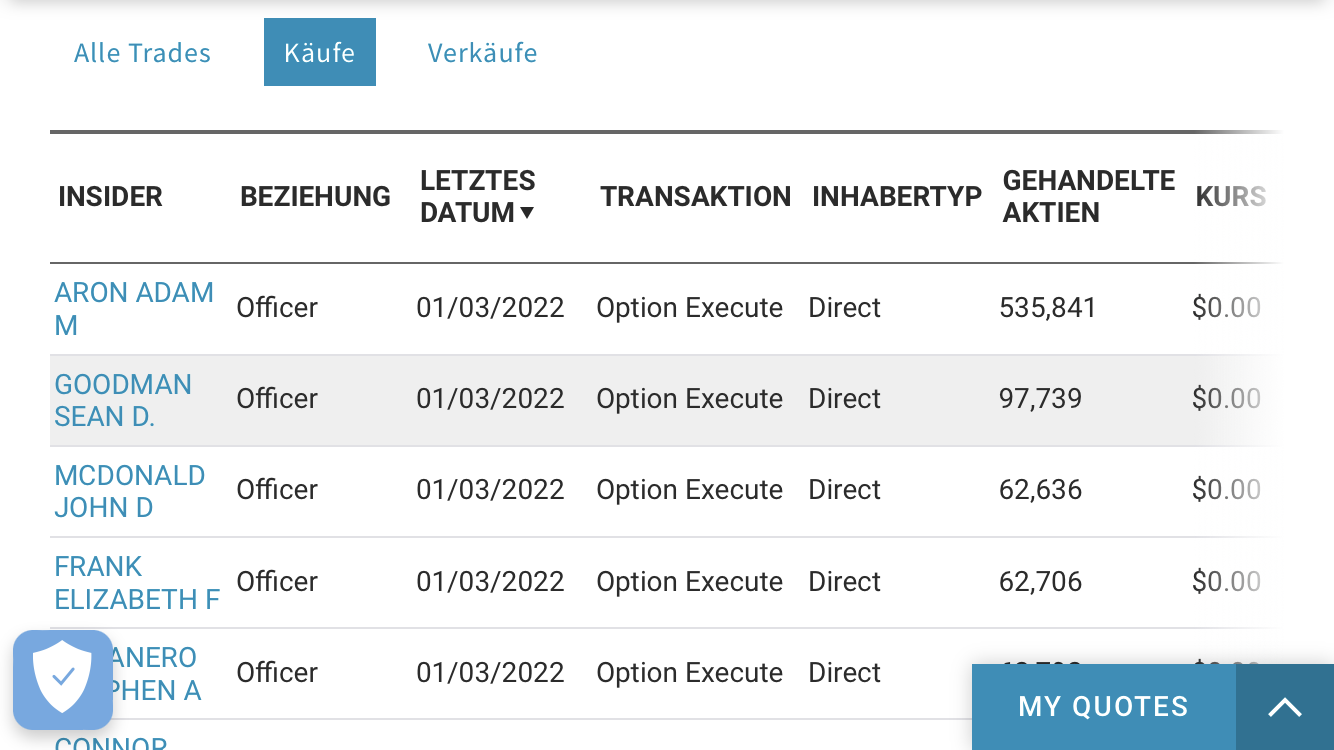Image resolution: width=1334 pixels, height=750 pixels.
Task: Click the KURS column header
Action: point(1231,196)
